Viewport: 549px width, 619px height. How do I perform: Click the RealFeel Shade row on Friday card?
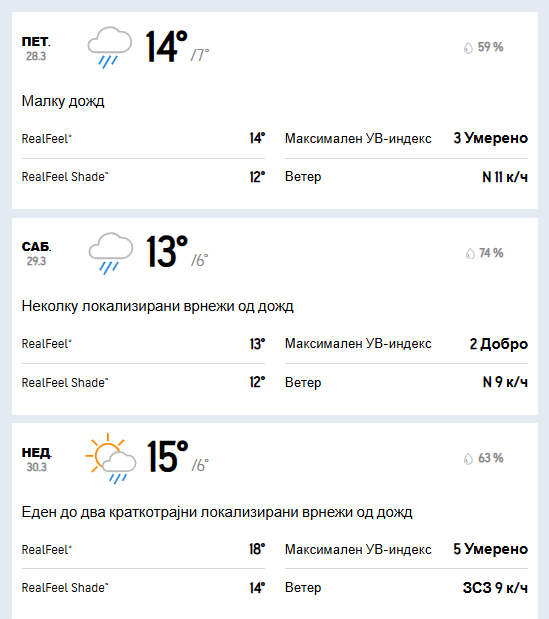click(143, 177)
